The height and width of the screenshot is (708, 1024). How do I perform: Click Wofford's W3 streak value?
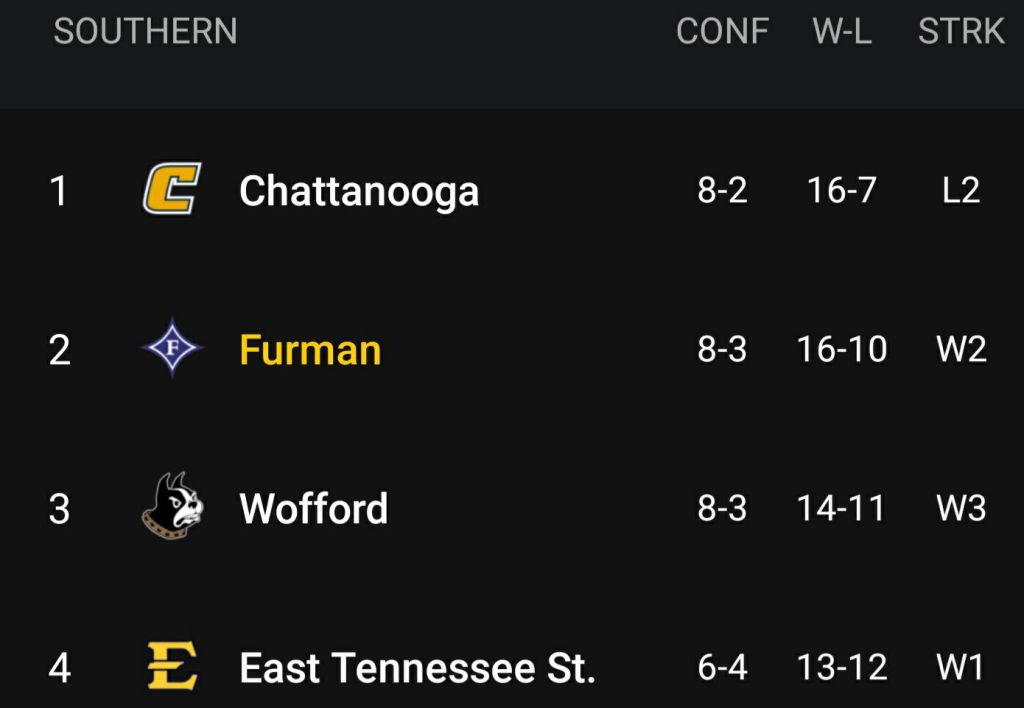point(961,508)
